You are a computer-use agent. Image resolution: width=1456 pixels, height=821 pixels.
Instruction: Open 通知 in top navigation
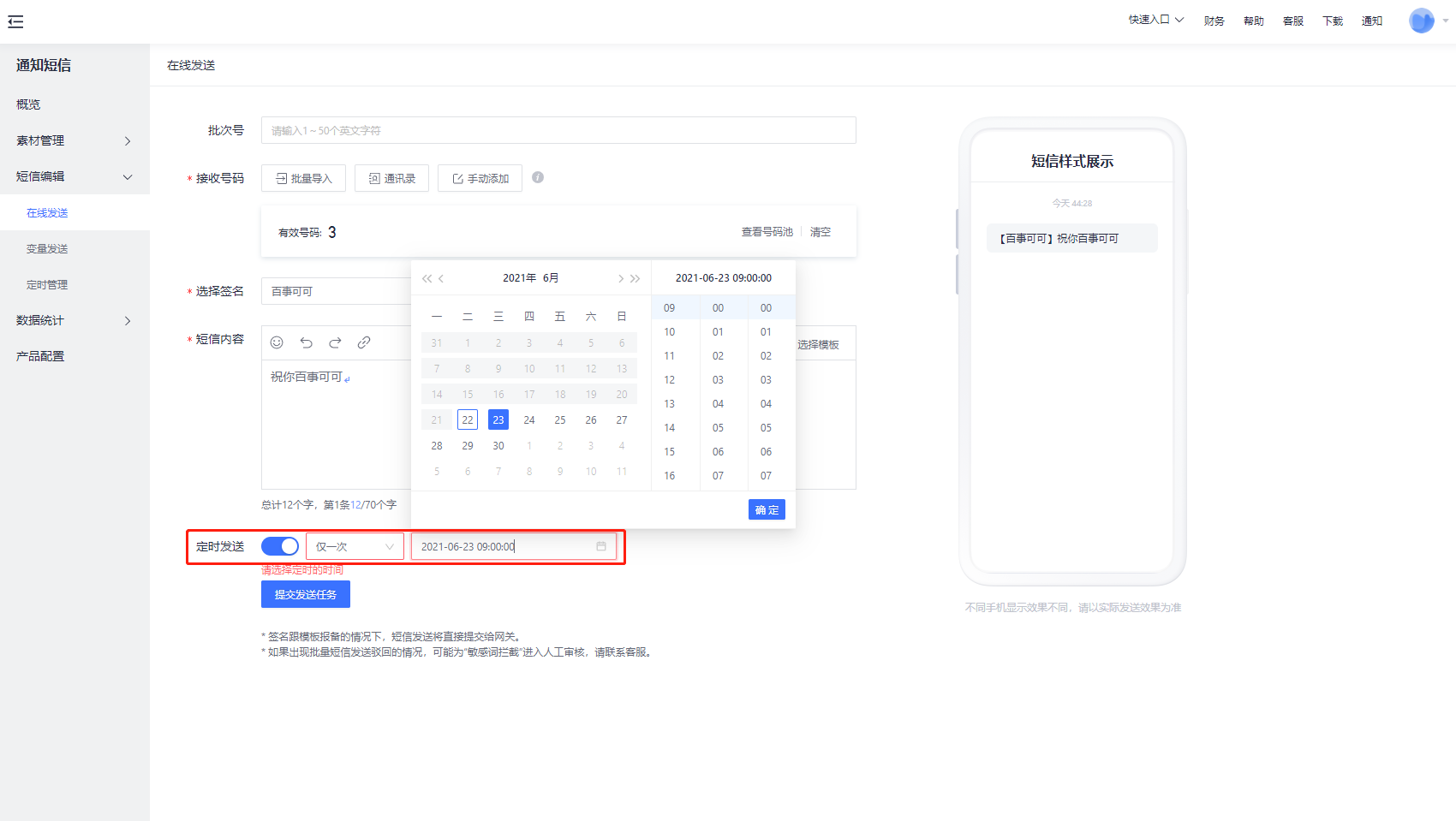(1371, 21)
